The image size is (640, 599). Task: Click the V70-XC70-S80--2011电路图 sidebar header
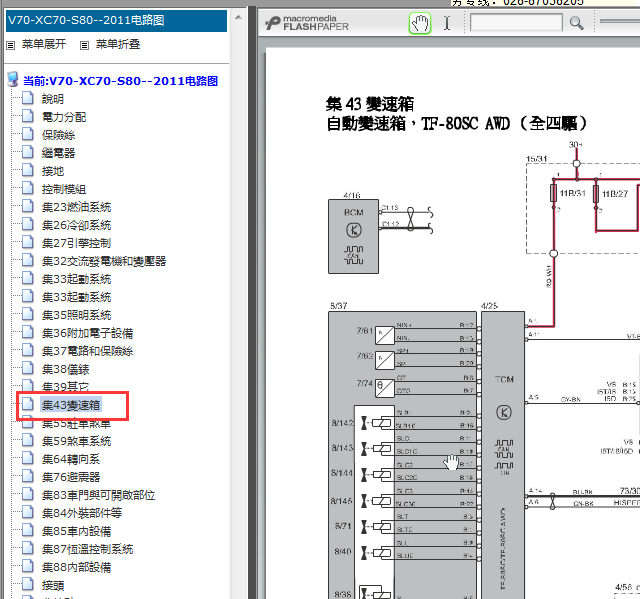(116, 21)
